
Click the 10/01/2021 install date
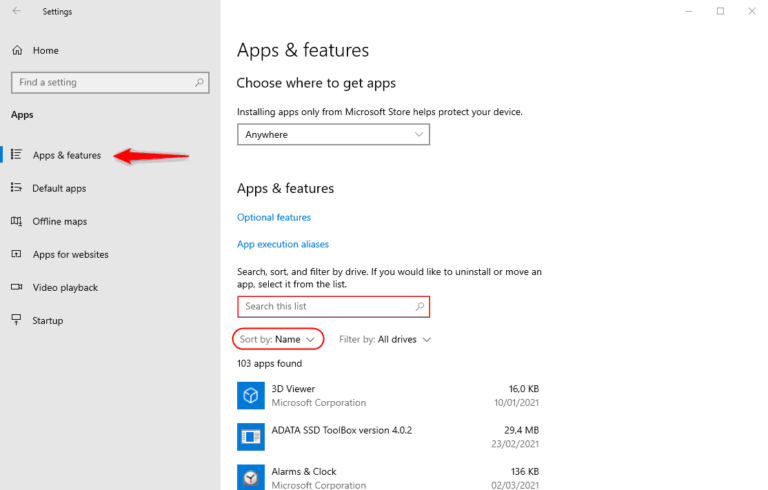click(516, 403)
